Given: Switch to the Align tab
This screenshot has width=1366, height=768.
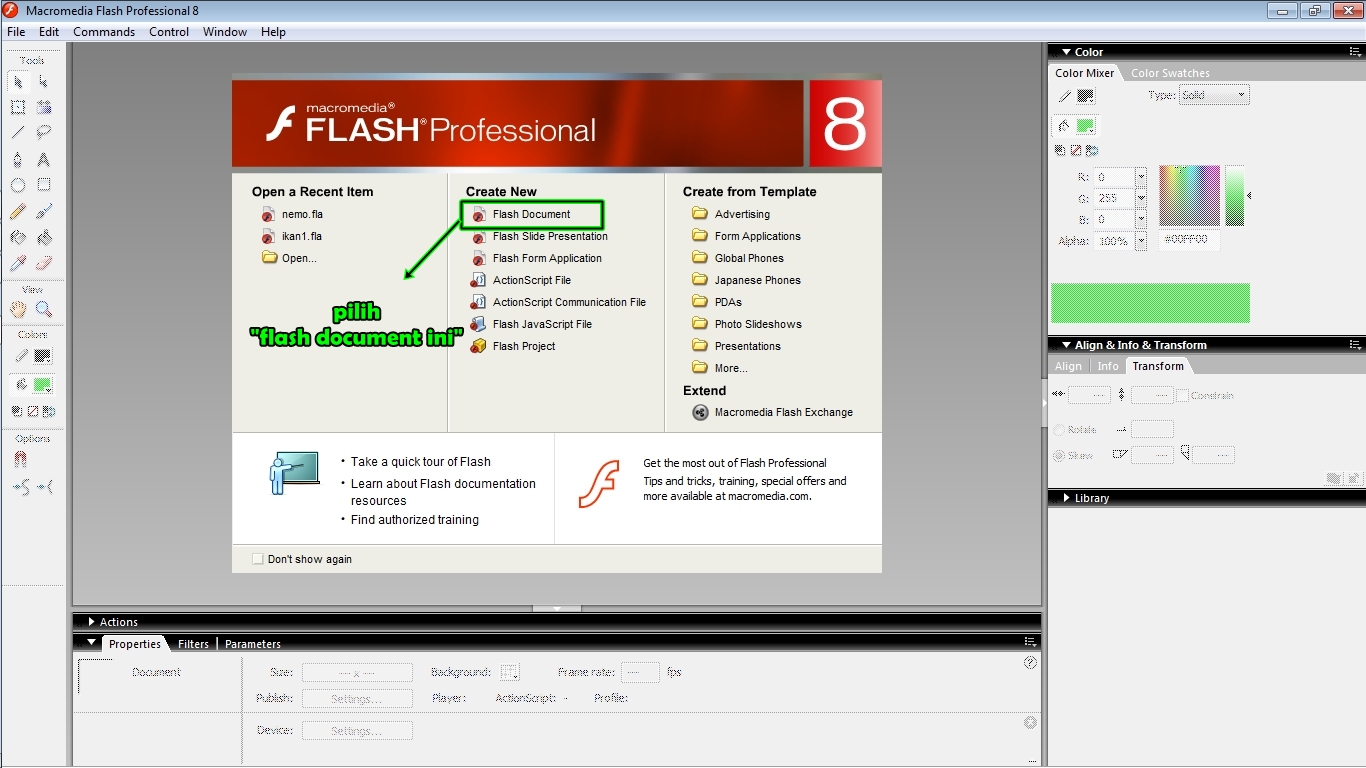Looking at the screenshot, I should 1068,366.
